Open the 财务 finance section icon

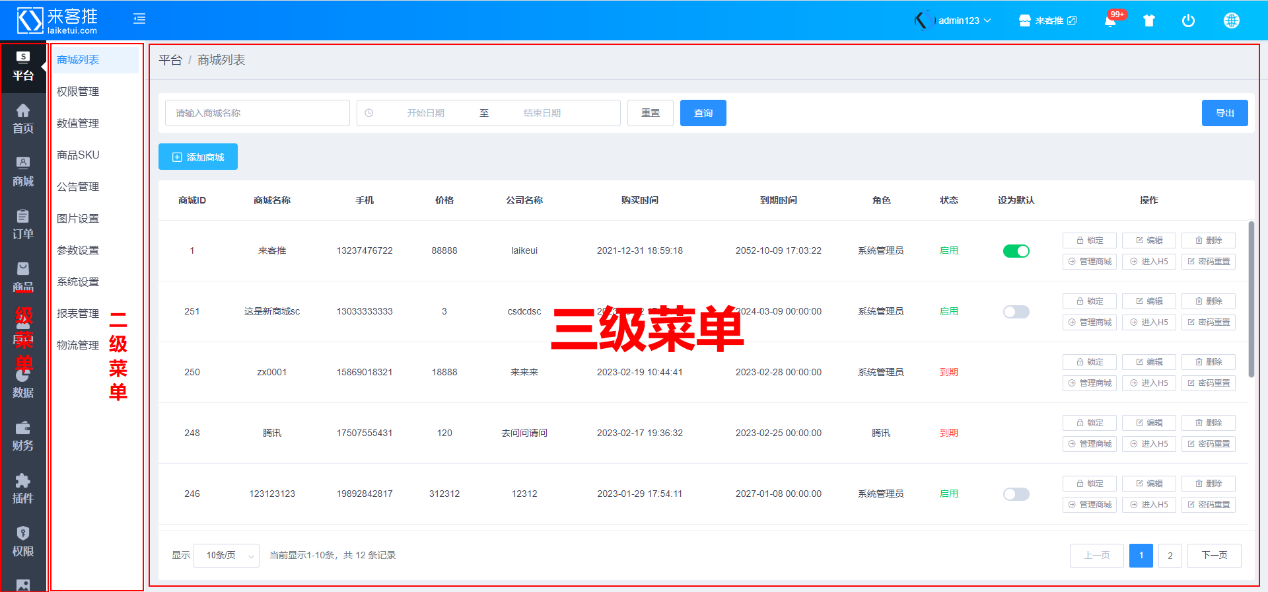pyautogui.click(x=23, y=436)
